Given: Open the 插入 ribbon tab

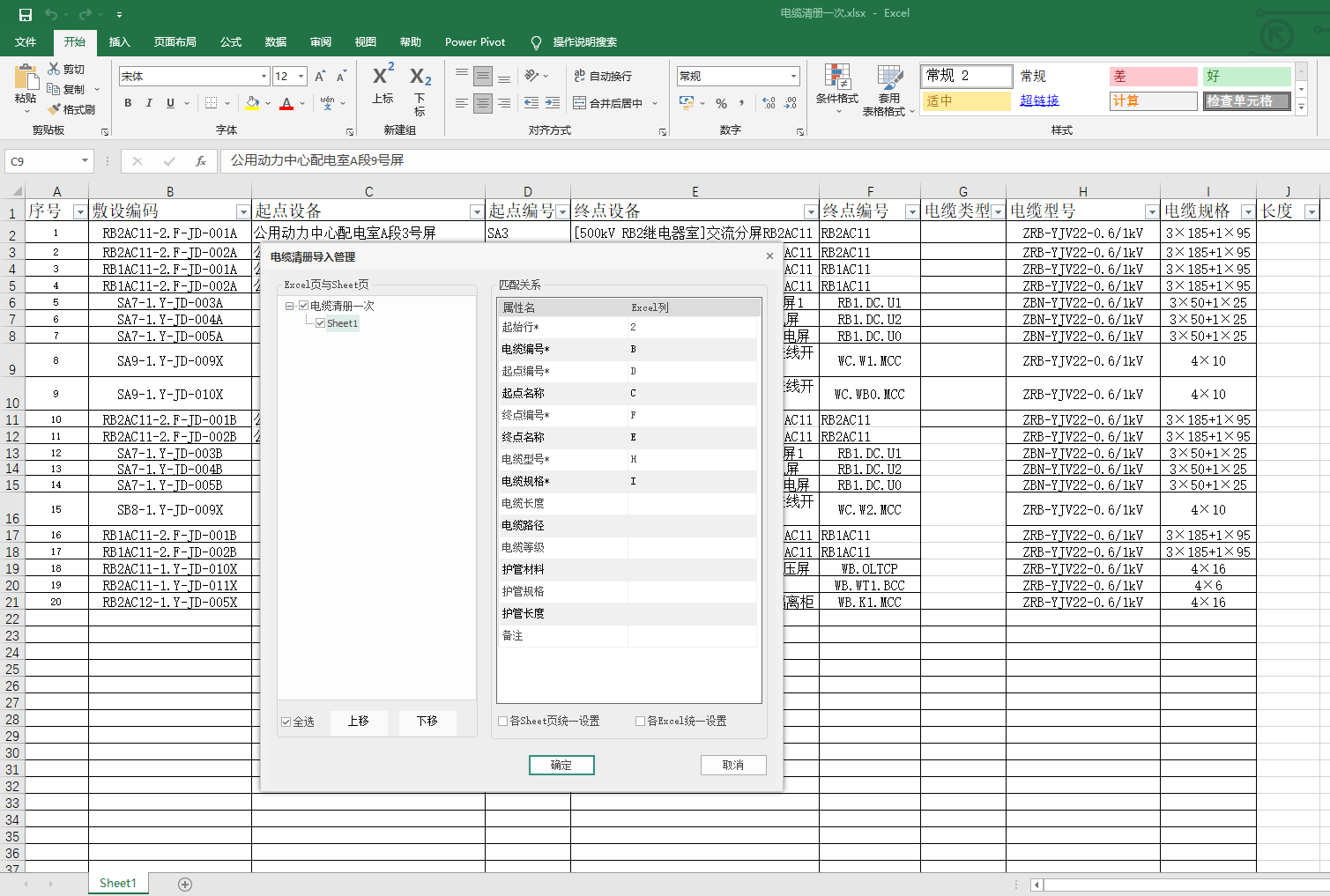Looking at the screenshot, I should point(119,42).
